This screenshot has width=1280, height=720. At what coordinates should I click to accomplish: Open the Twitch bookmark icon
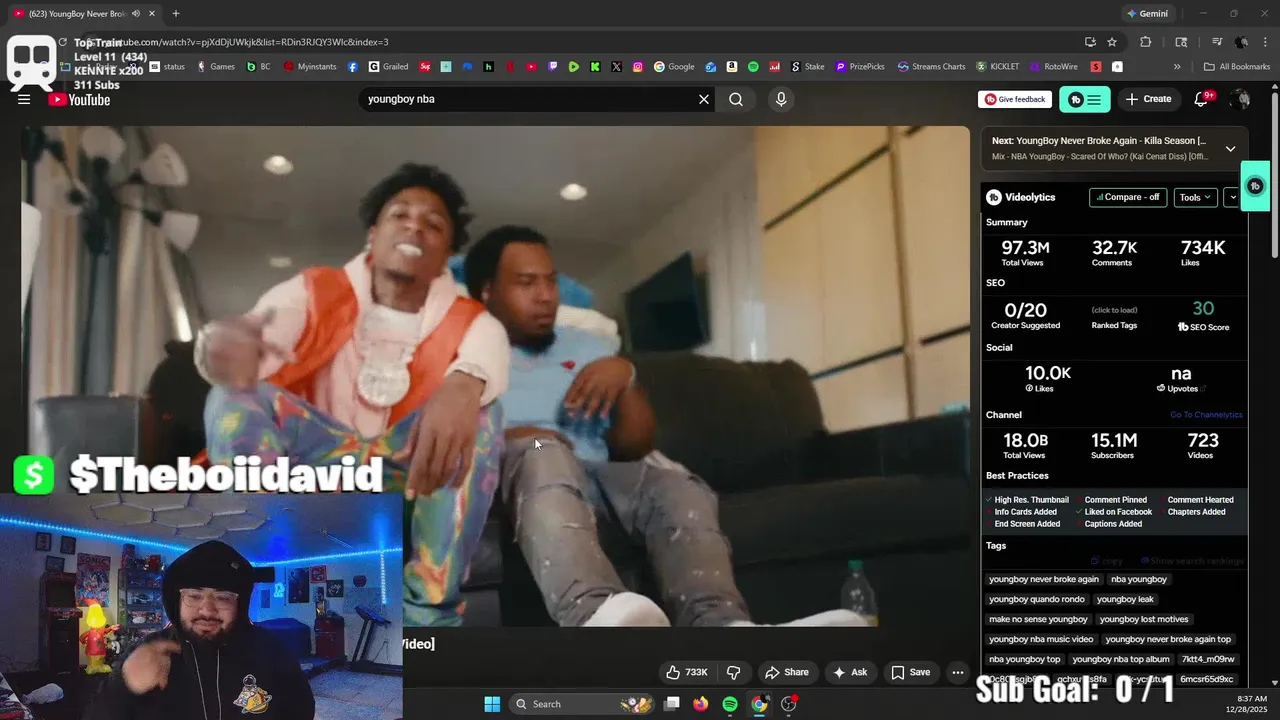553,67
